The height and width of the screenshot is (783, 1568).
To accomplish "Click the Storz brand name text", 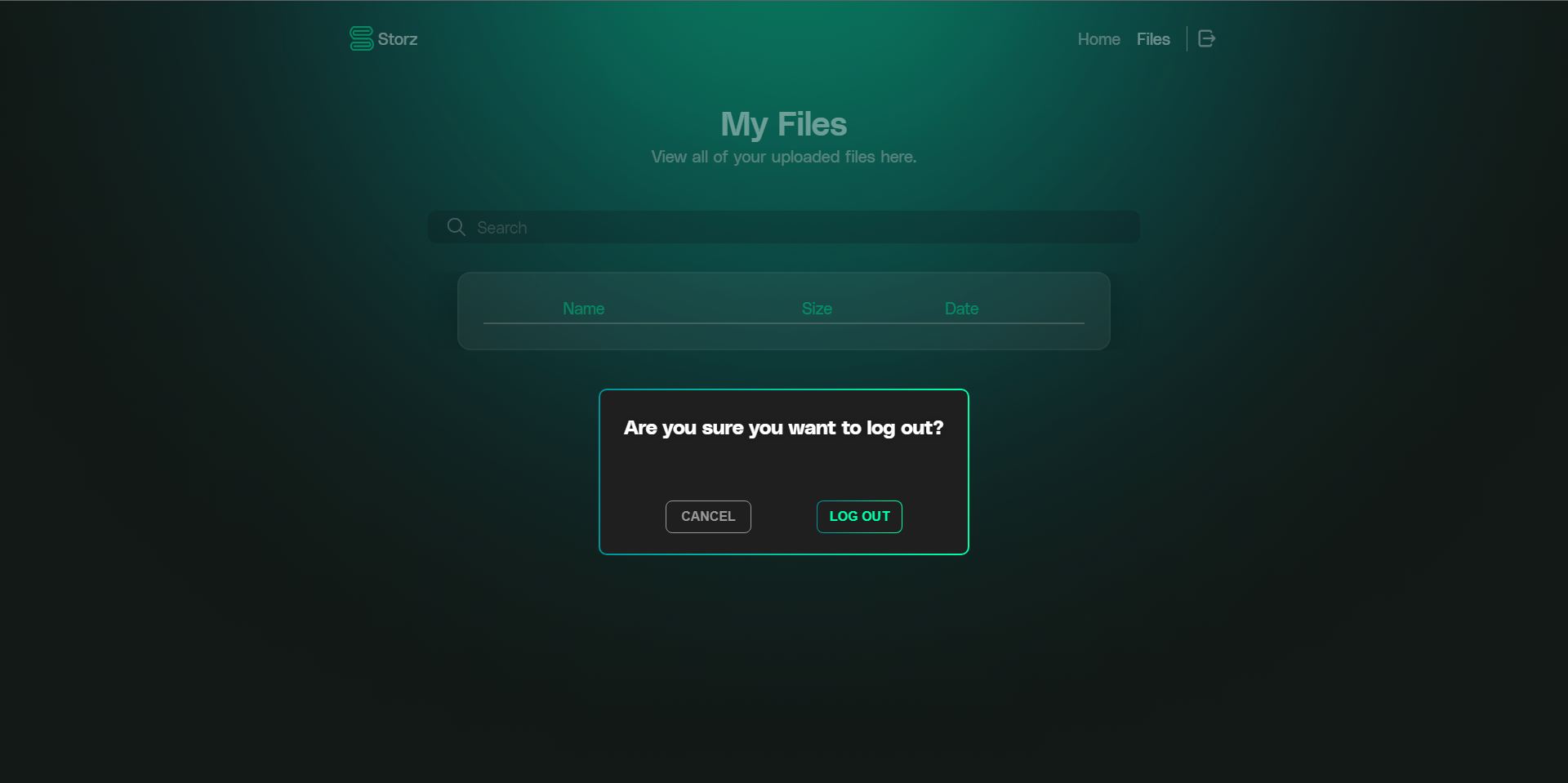I will pos(398,39).
